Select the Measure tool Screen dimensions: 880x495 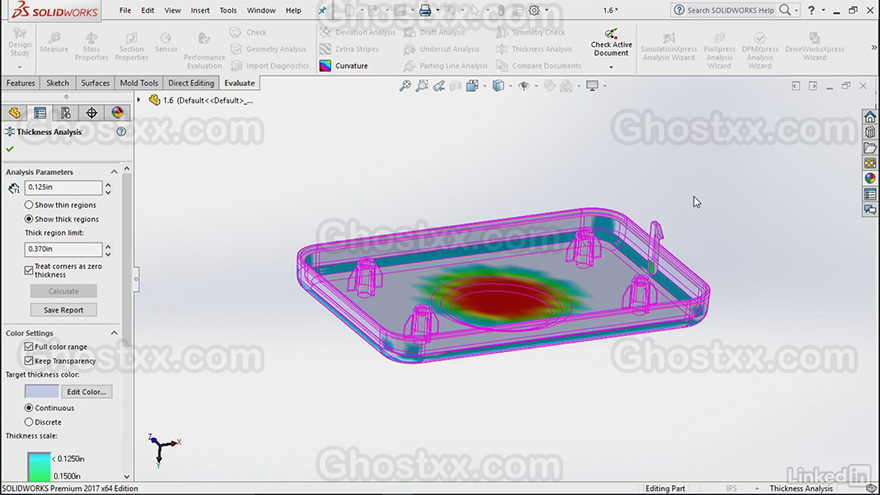[54, 43]
